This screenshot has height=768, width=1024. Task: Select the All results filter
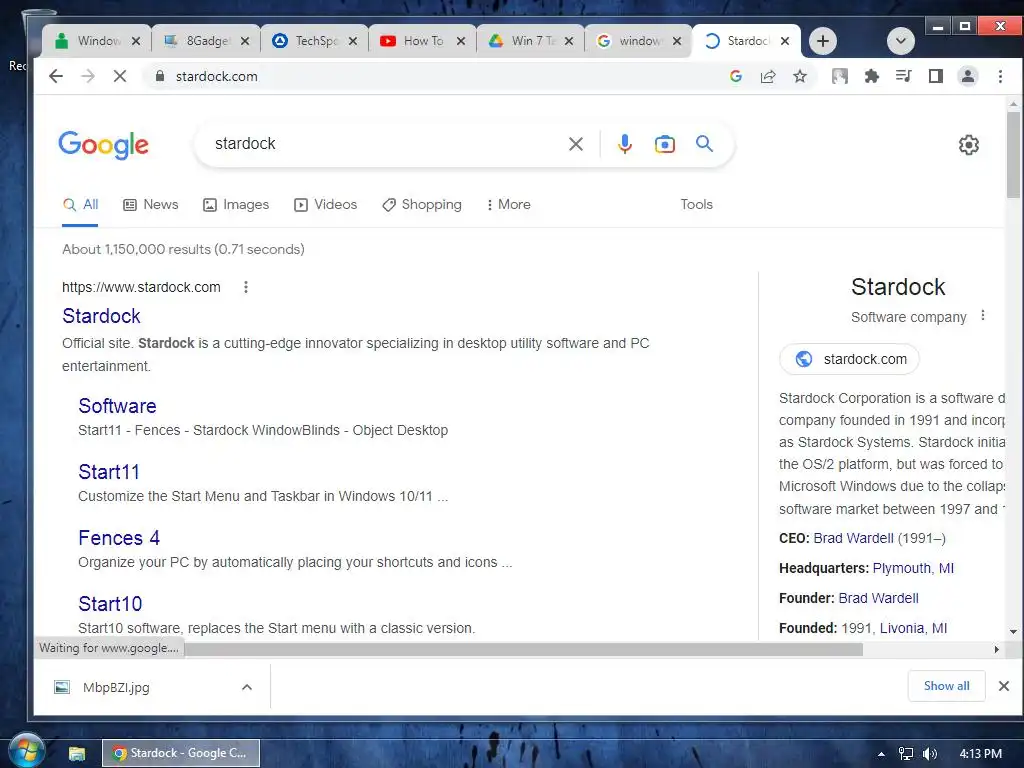80,204
